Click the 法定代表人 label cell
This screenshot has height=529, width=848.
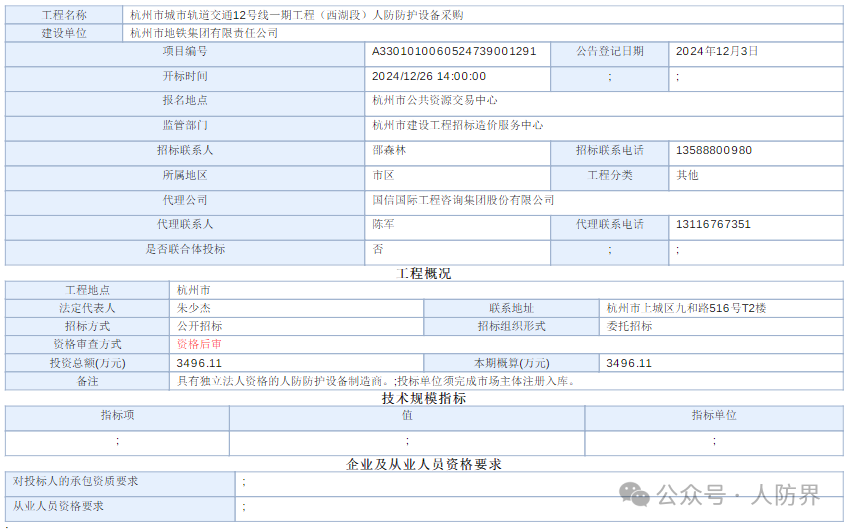click(87, 308)
